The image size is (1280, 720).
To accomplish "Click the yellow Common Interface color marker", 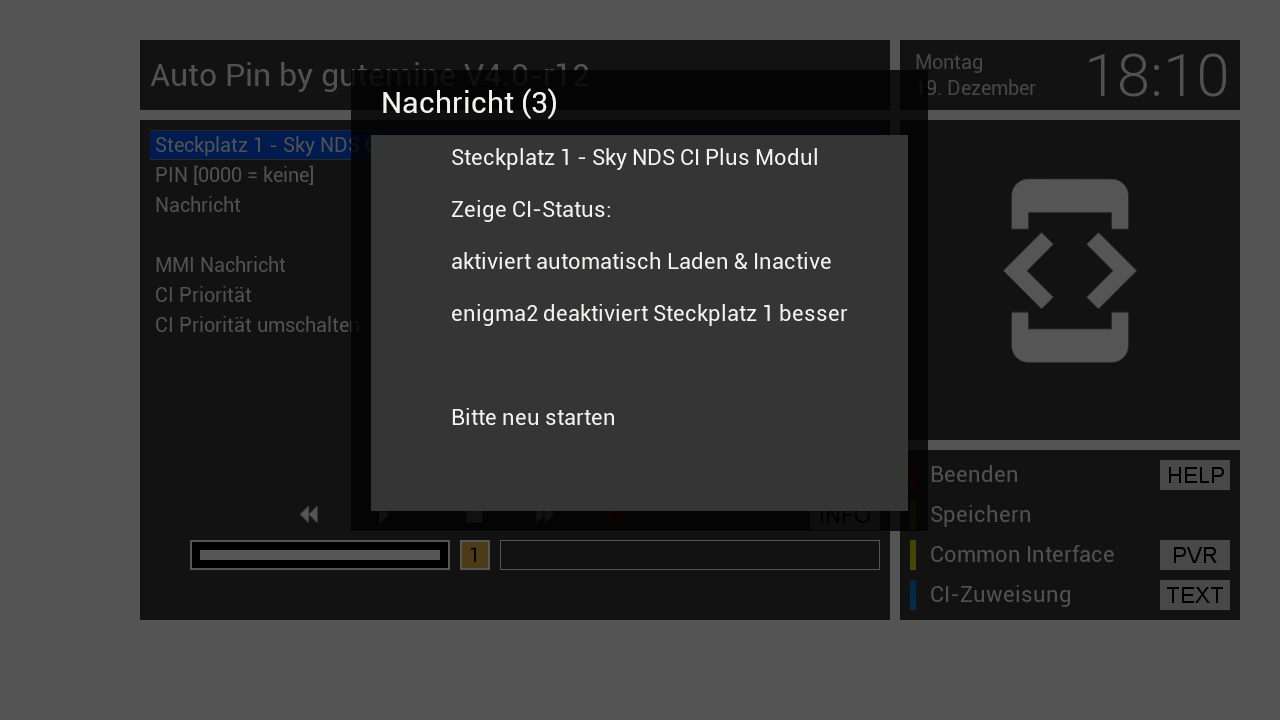I will pos(913,555).
